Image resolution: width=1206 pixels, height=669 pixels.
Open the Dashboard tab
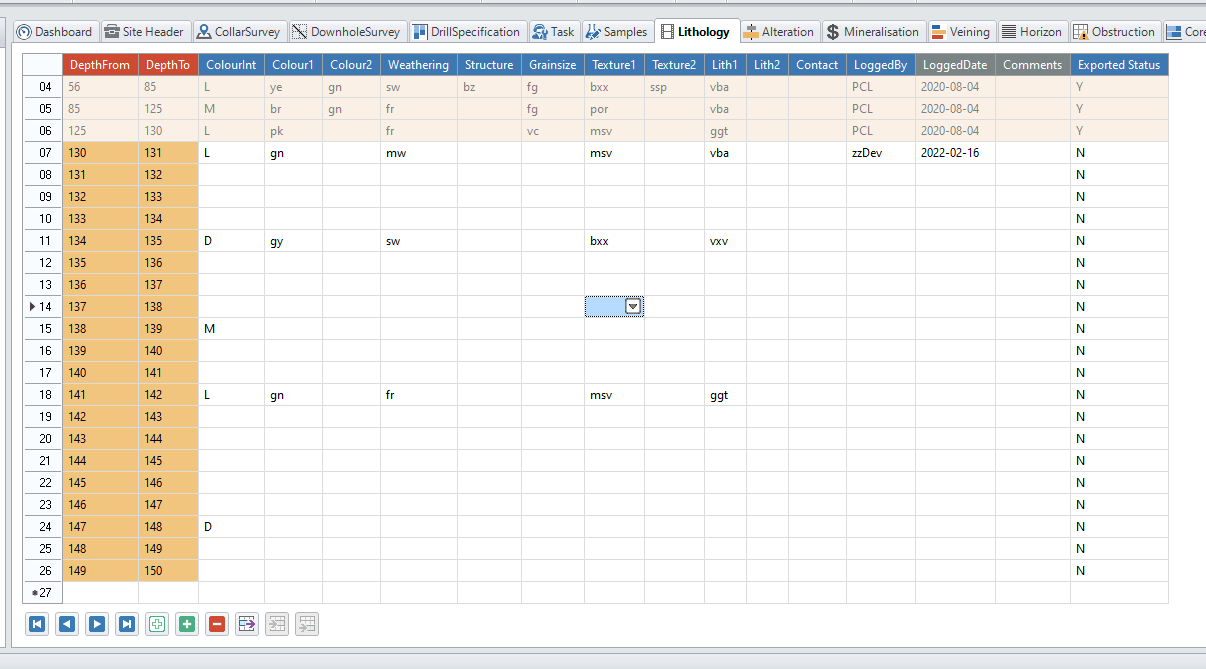click(55, 32)
